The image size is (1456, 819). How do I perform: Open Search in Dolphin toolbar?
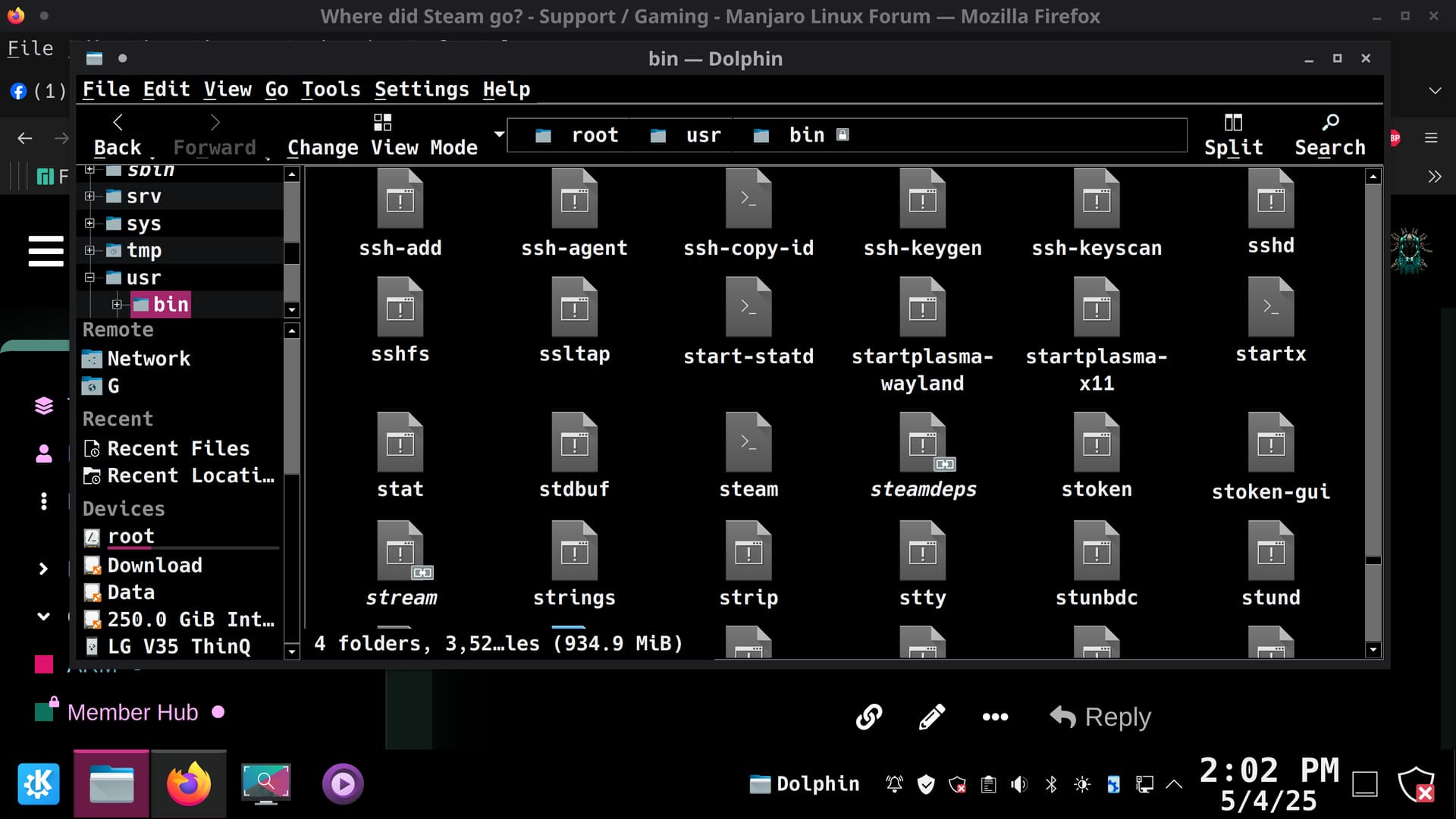point(1330,135)
